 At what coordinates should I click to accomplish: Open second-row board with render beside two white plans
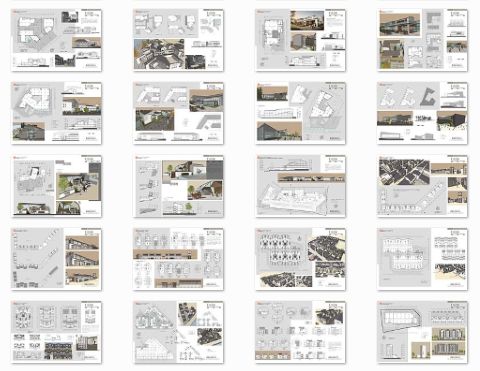(300, 113)
